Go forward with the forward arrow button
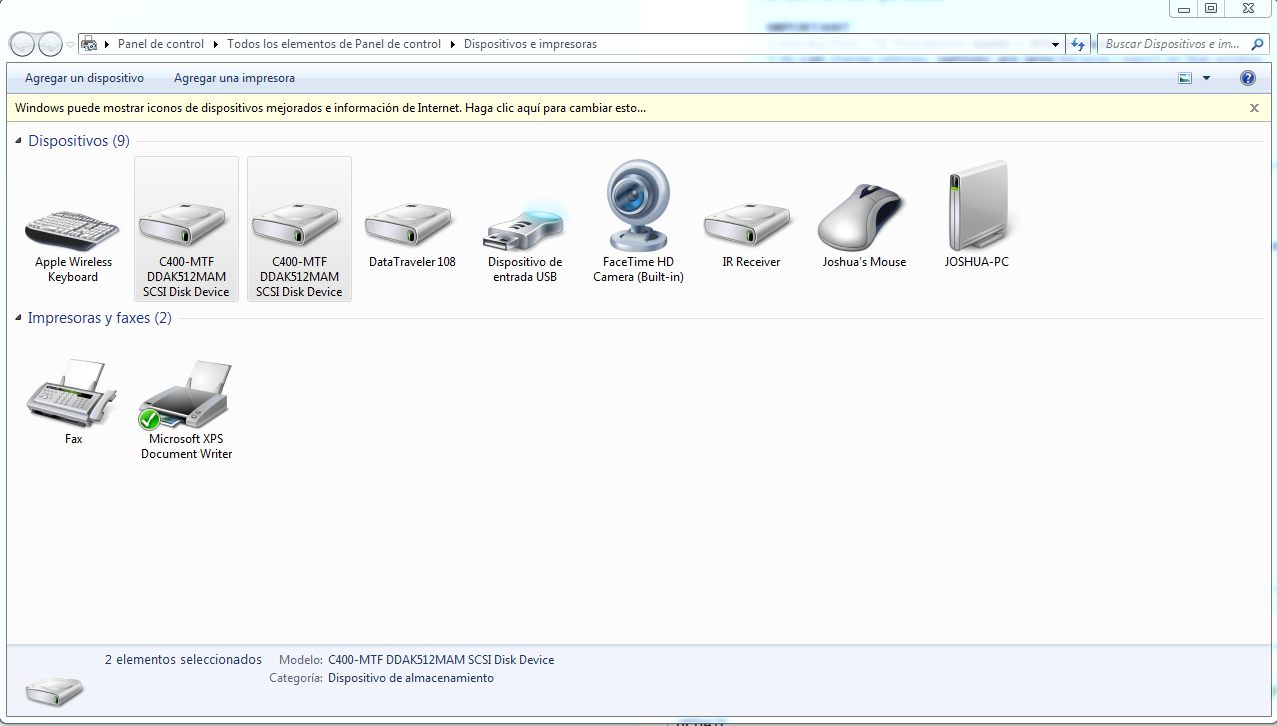The image size is (1277, 726). (x=50, y=44)
